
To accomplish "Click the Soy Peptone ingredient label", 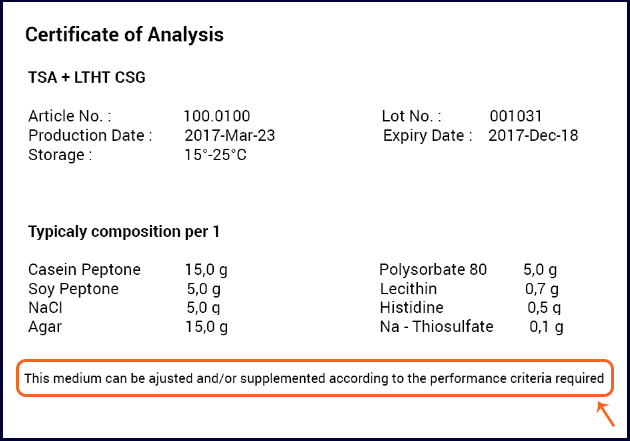I will [74, 289].
